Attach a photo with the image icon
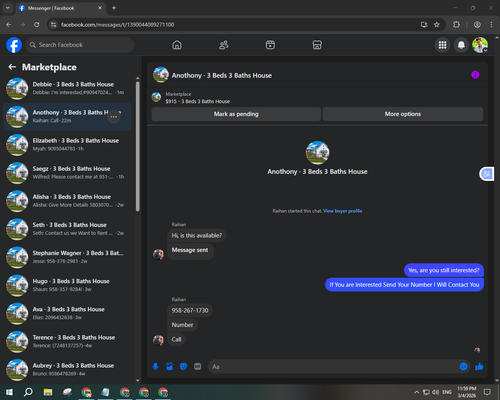 (169, 367)
